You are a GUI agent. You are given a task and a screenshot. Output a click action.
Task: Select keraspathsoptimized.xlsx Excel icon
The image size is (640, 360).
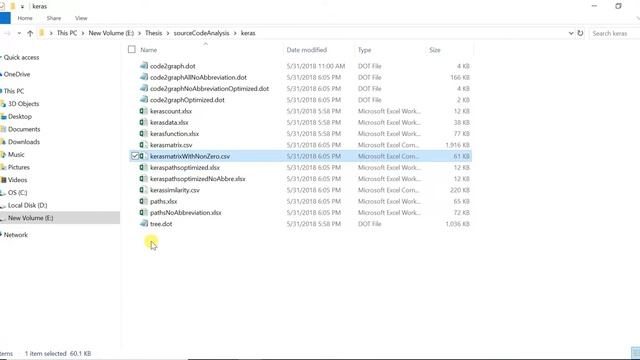click(144, 167)
